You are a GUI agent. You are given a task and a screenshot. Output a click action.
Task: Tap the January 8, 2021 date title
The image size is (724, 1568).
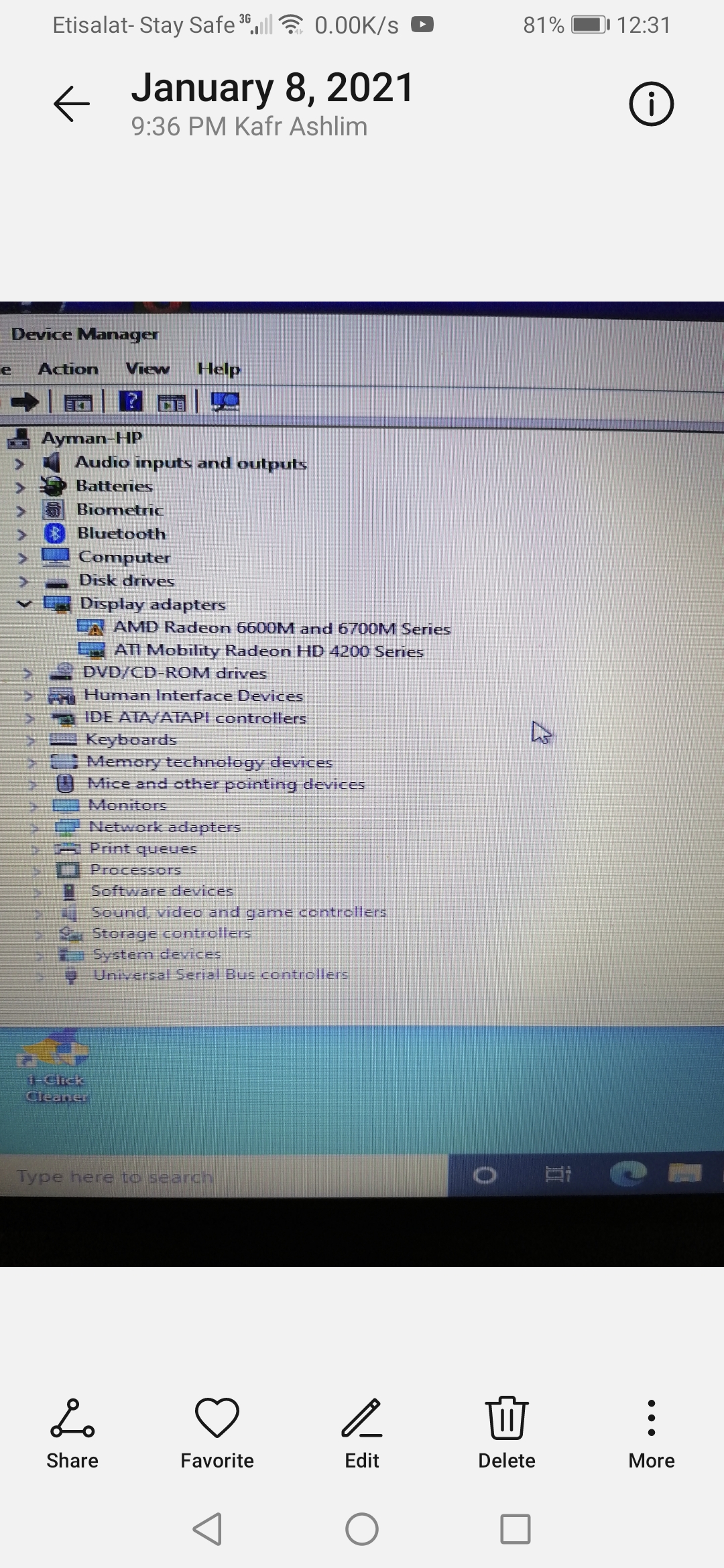pos(273,87)
